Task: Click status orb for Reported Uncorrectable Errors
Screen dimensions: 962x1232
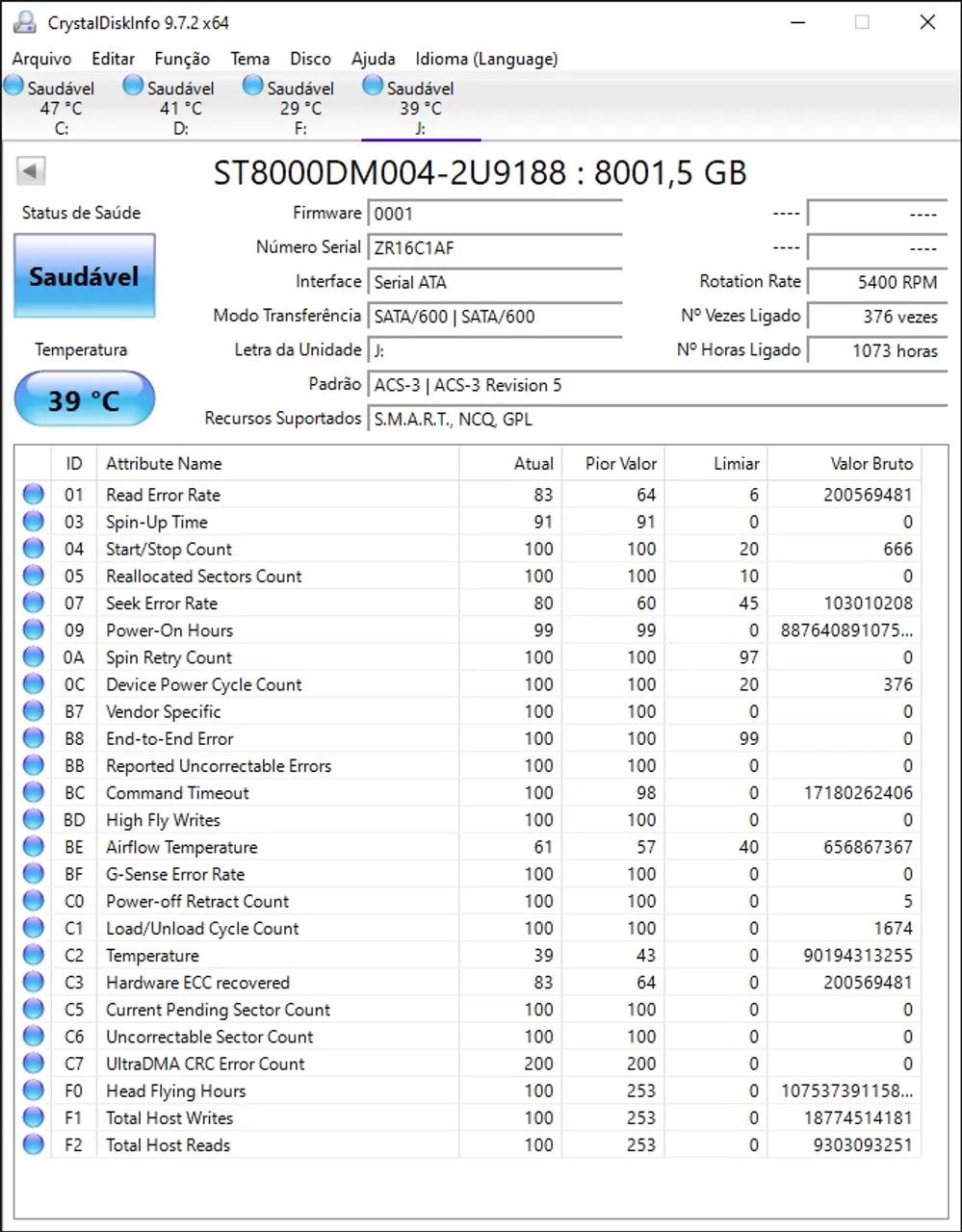Action: point(34,765)
